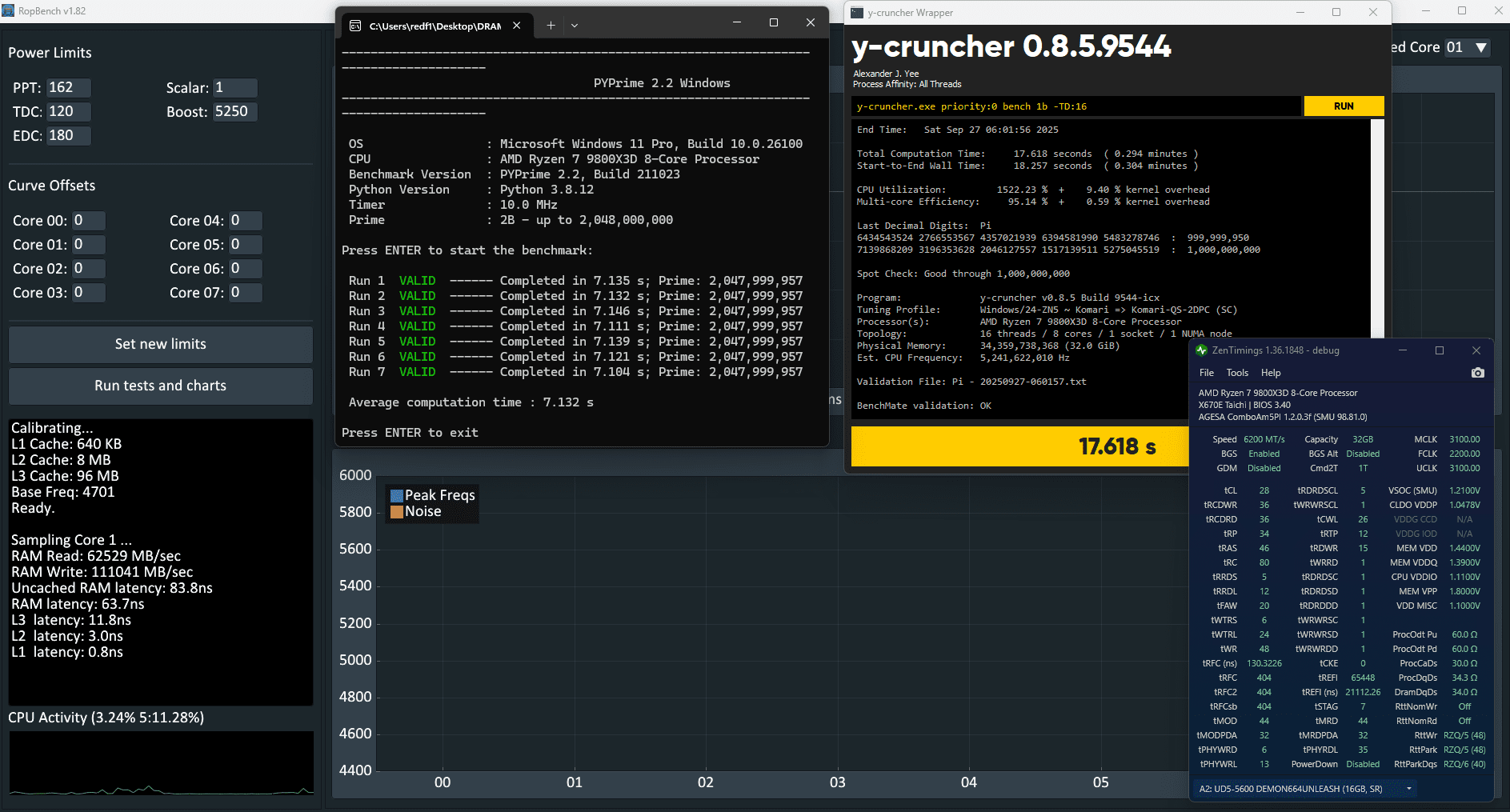Click 'BenchMate validation: OK' line
Screen dimensions: 1510x812
tap(924, 406)
